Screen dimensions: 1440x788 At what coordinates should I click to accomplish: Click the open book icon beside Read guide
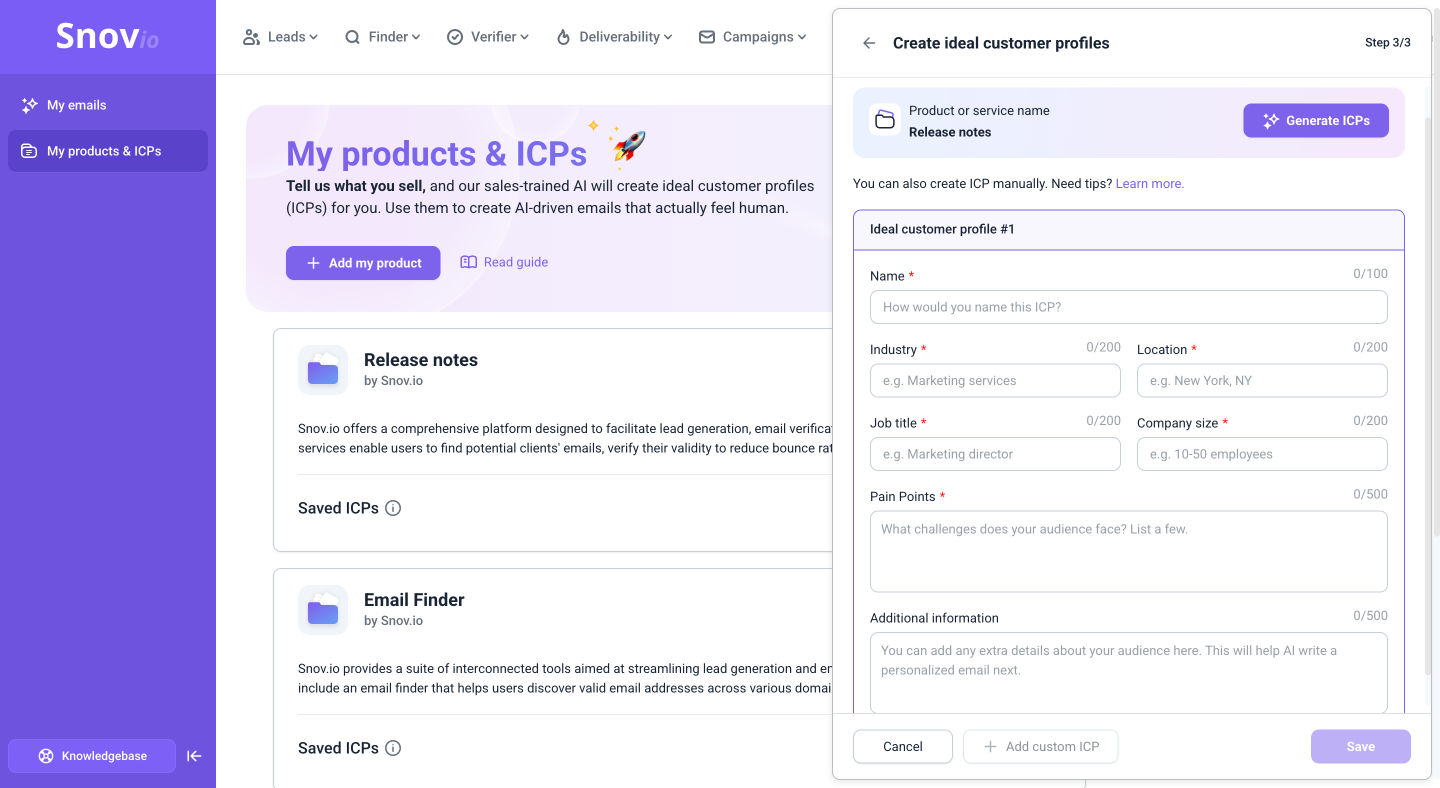468,262
